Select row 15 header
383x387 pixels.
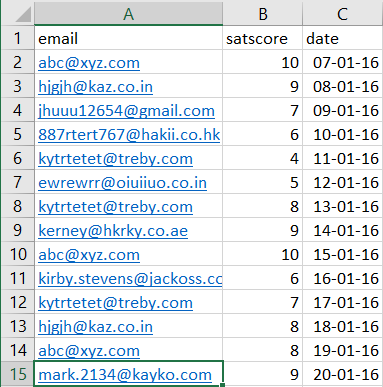coord(18,374)
